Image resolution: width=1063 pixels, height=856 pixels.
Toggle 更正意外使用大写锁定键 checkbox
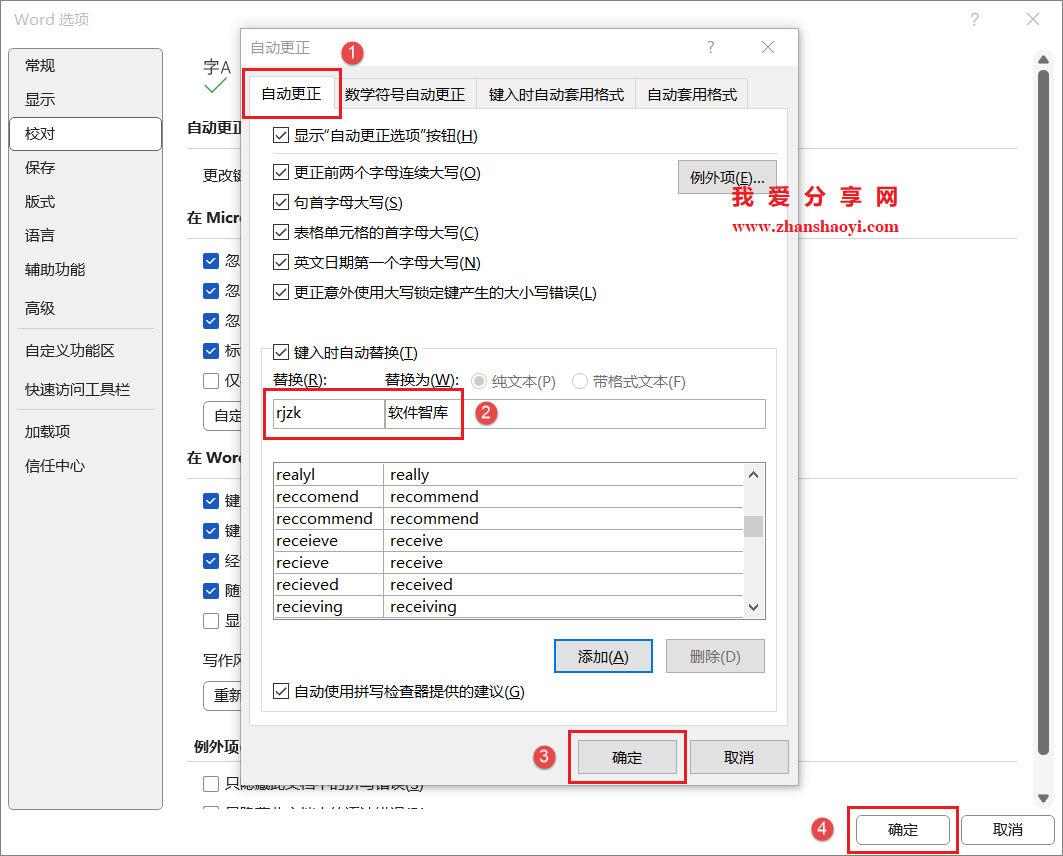(x=281, y=292)
